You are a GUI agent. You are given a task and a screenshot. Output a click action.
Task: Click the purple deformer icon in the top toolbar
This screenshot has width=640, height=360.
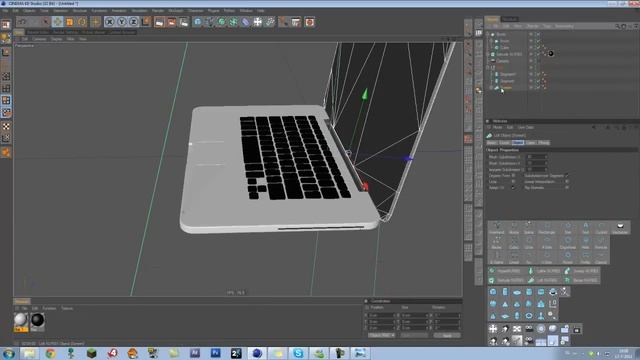point(246,22)
